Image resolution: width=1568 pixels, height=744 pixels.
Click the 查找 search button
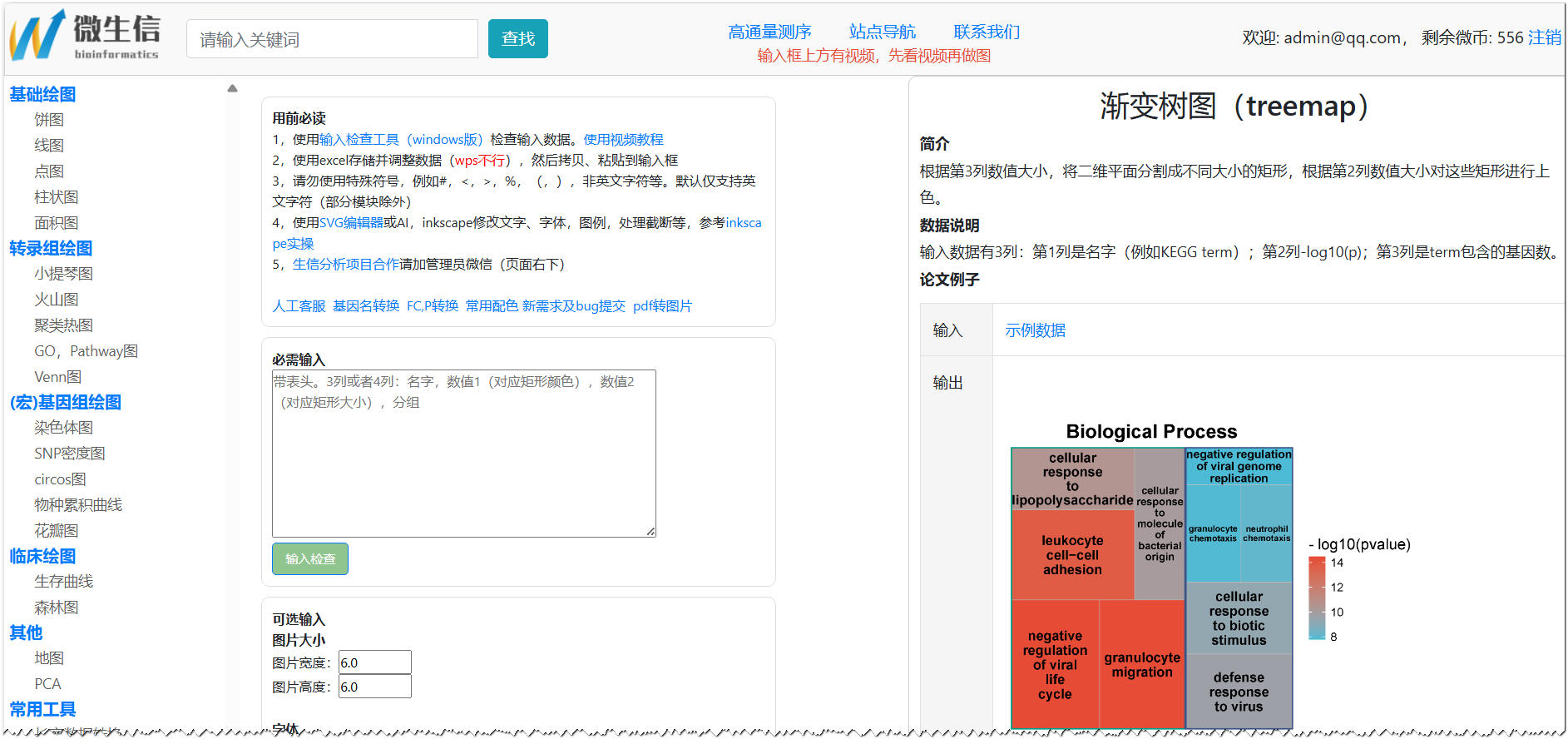pos(517,38)
